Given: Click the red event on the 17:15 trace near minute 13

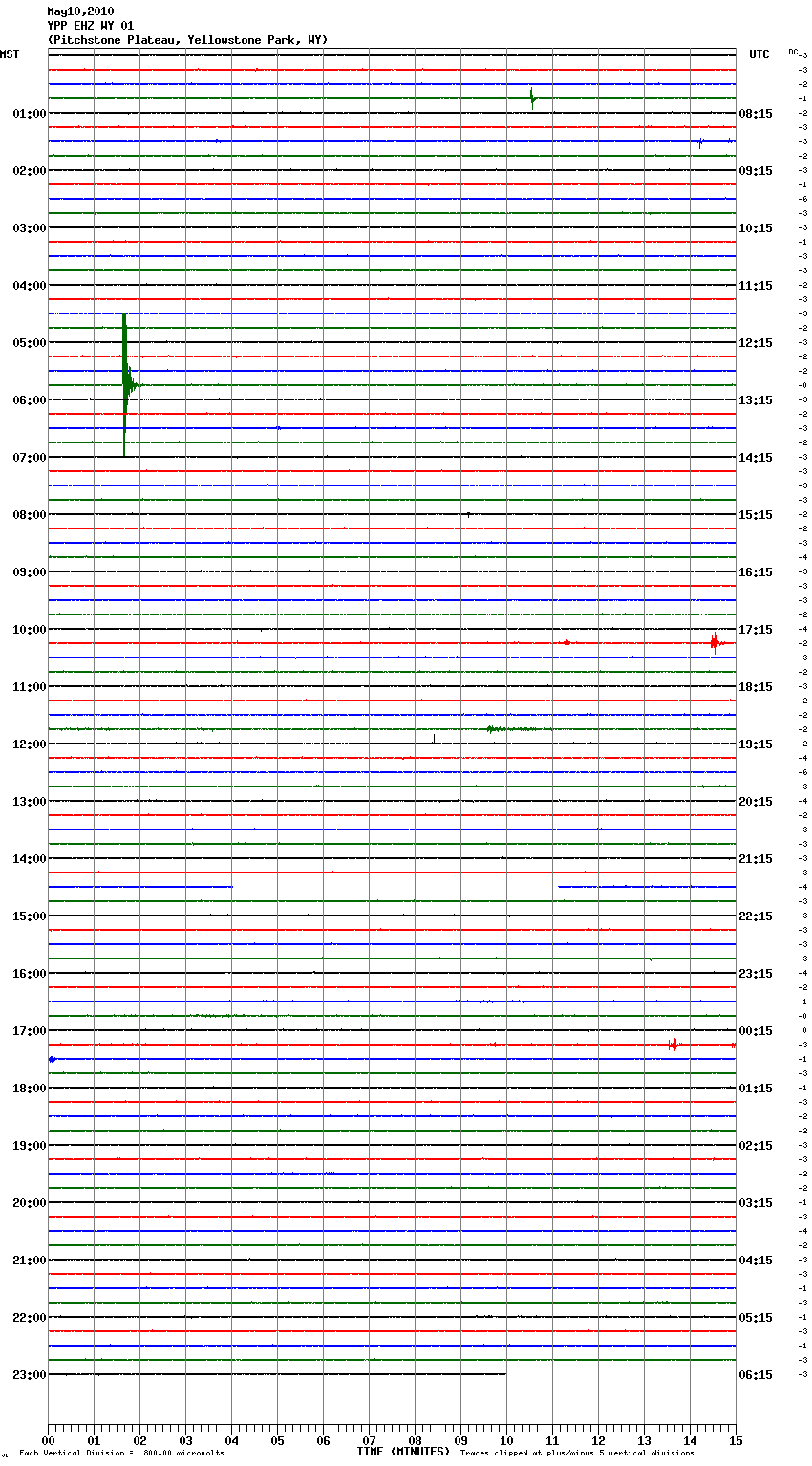Looking at the screenshot, I should [673, 1045].
